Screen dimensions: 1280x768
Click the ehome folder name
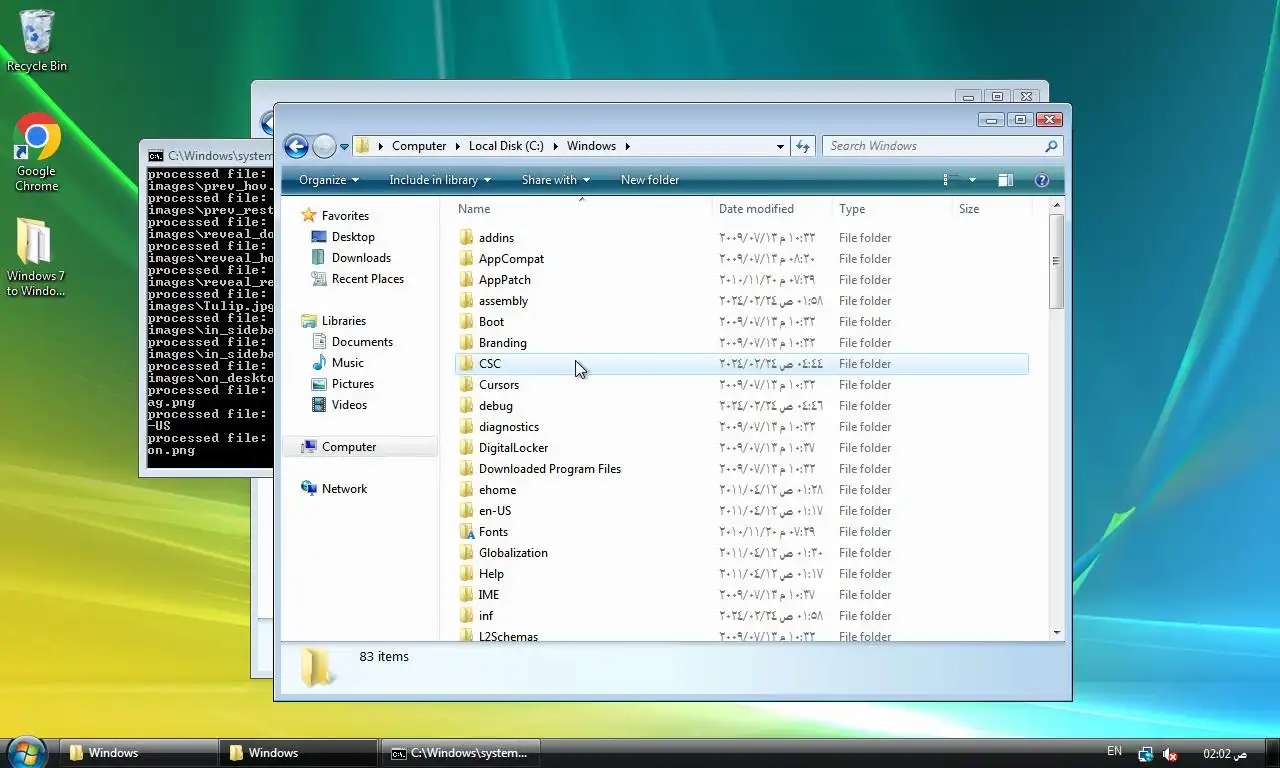pyautogui.click(x=497, y=490)
